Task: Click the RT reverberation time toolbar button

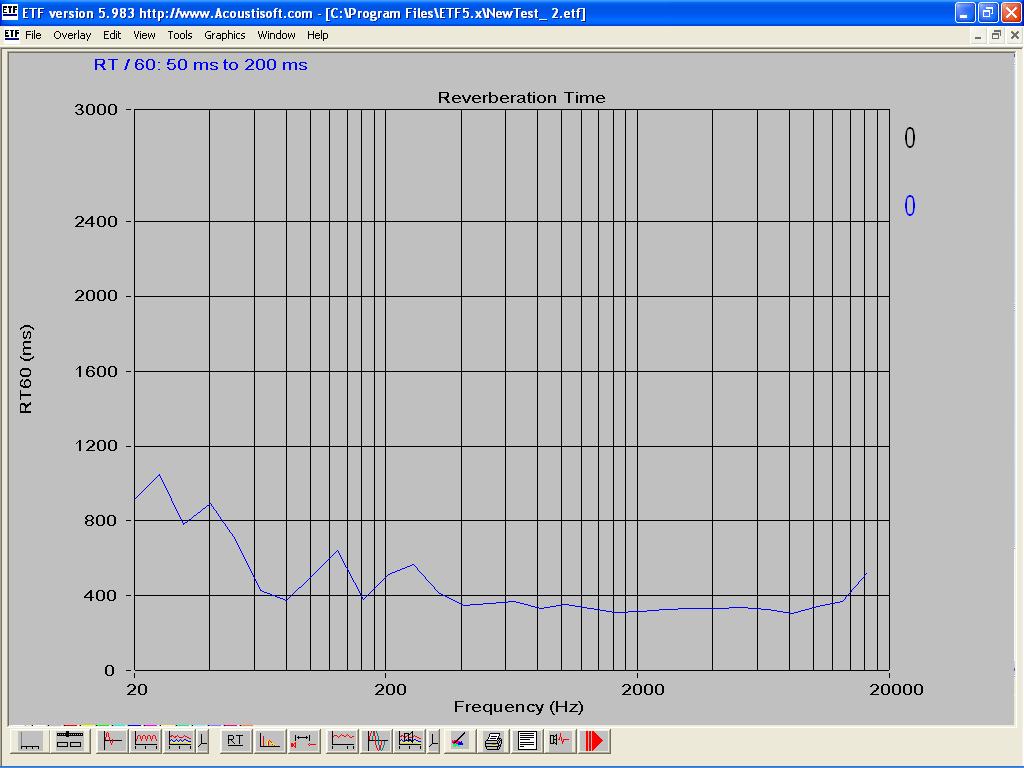Action: [x=235, y=741]
